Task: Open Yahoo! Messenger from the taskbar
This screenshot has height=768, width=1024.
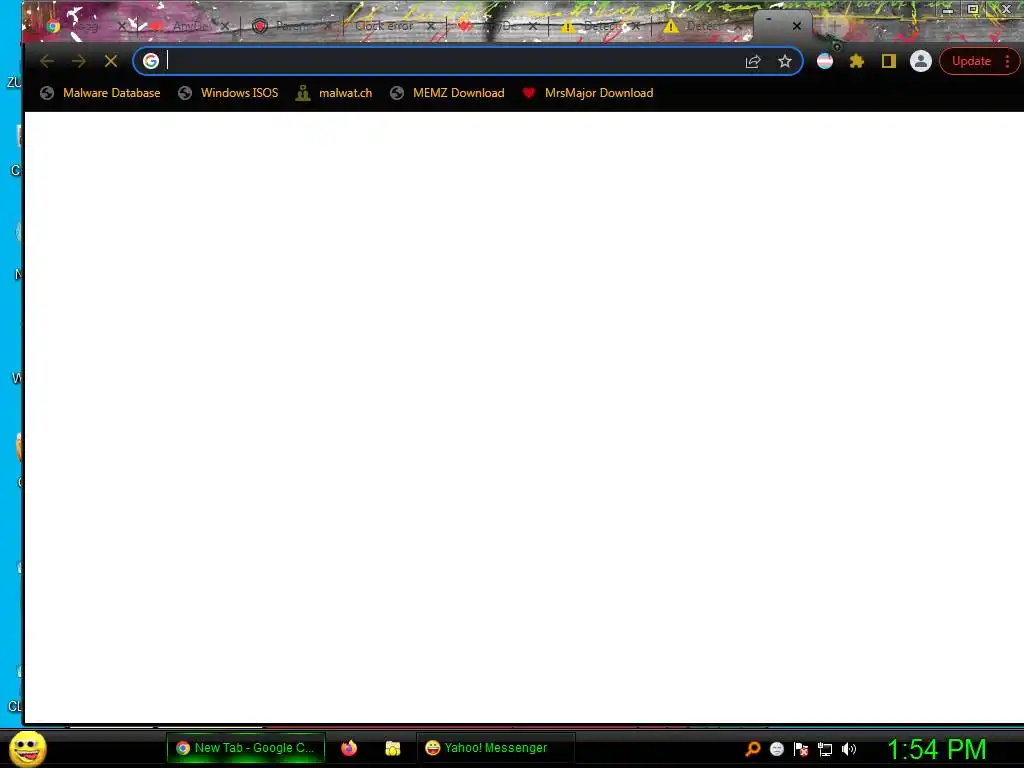Action: [495, 748]
